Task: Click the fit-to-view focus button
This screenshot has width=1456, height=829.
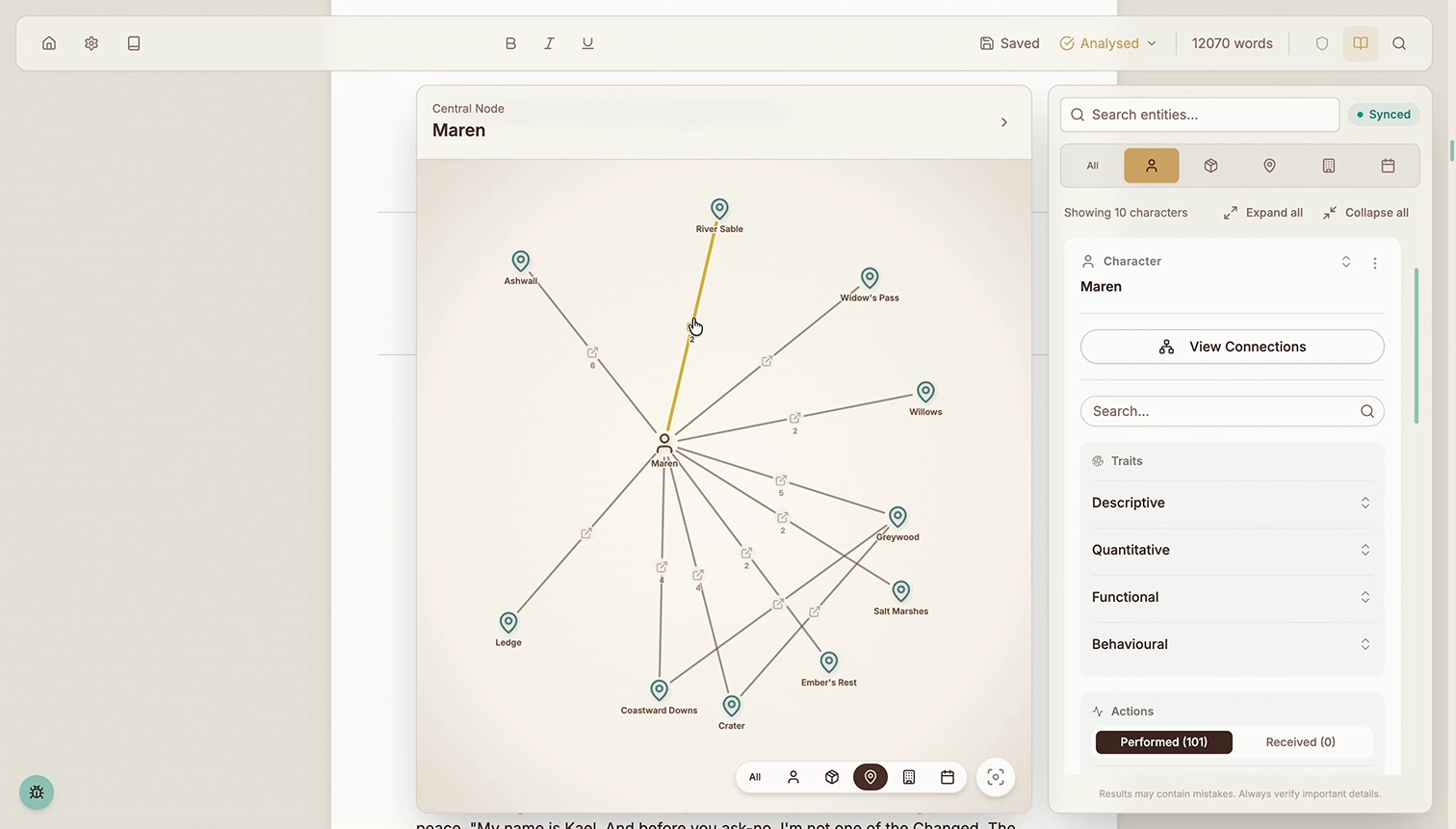Action: [x=996, y=777]
